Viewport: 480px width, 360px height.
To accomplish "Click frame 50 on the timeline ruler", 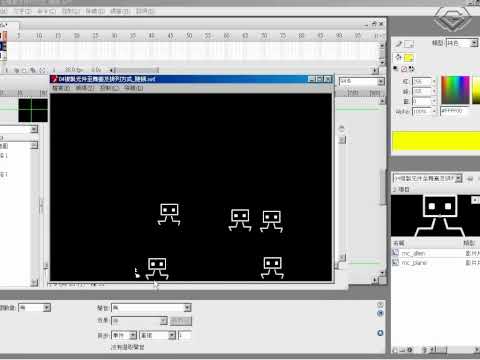I will (189, 35).
